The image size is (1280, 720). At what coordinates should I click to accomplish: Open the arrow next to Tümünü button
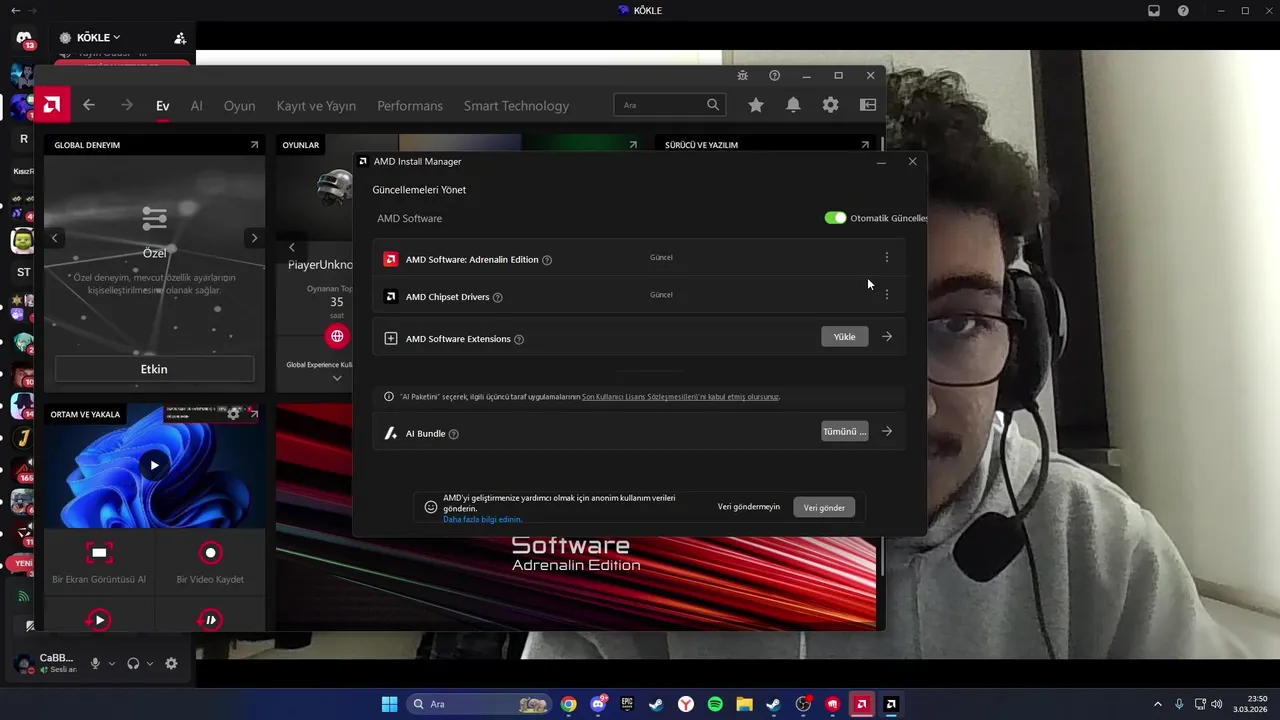887,432
